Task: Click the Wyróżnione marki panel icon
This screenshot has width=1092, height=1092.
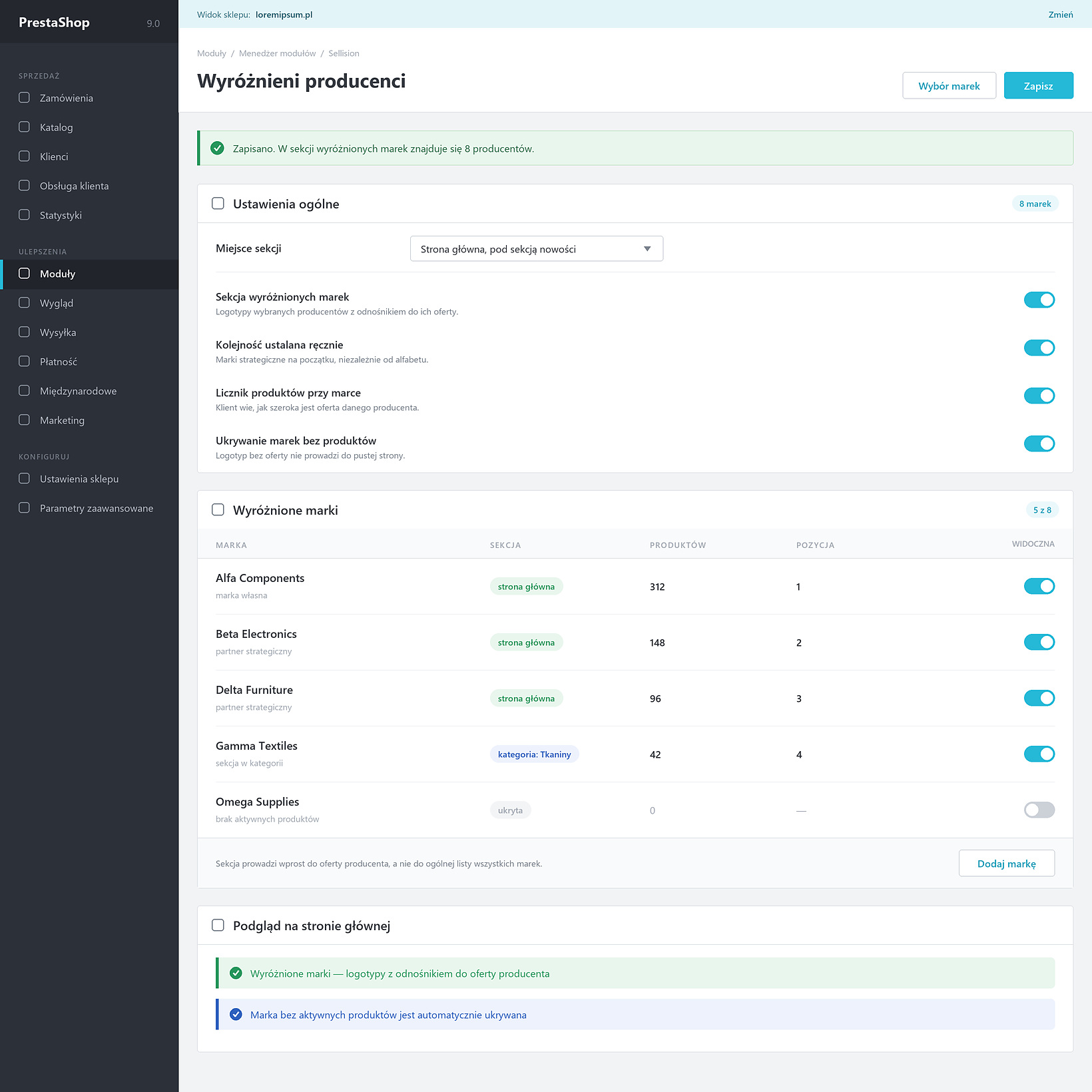Action: (x=218, y=510)
